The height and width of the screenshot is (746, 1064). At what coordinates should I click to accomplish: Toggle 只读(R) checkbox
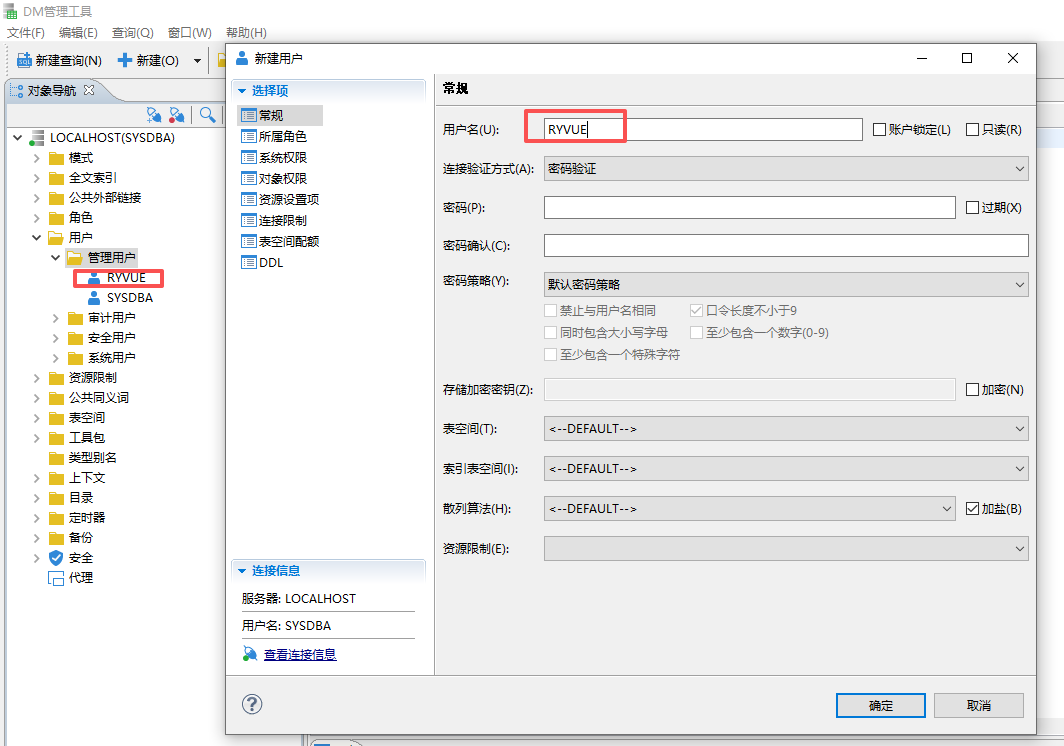972,130
